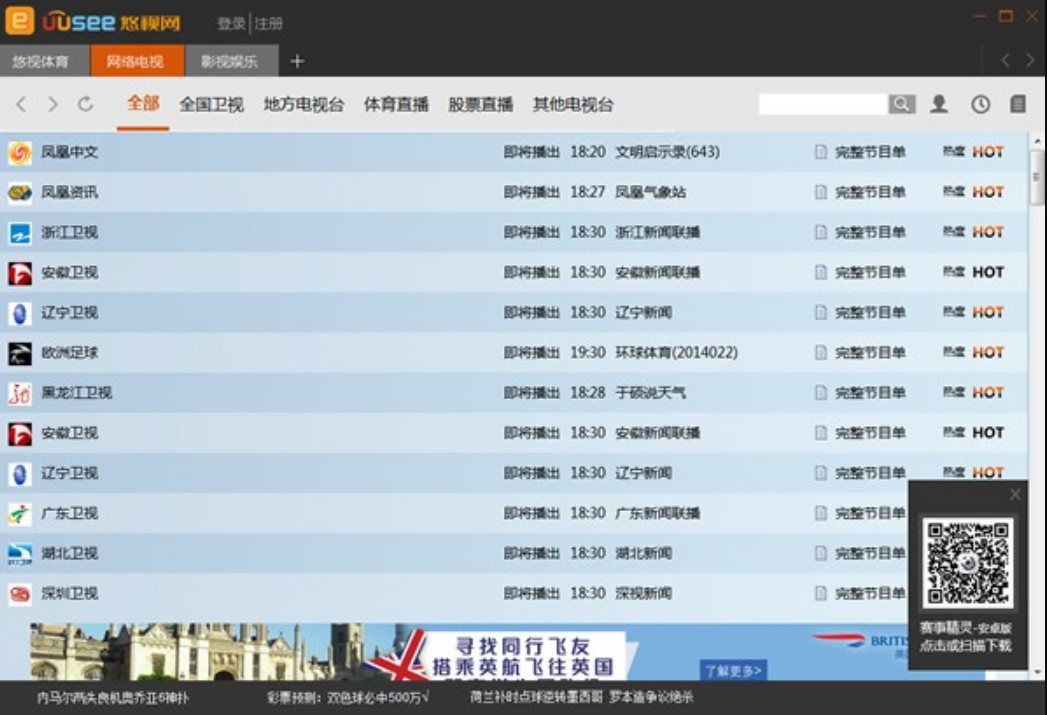Open the playlist document icon in toolbar

tap(1018, 104)
